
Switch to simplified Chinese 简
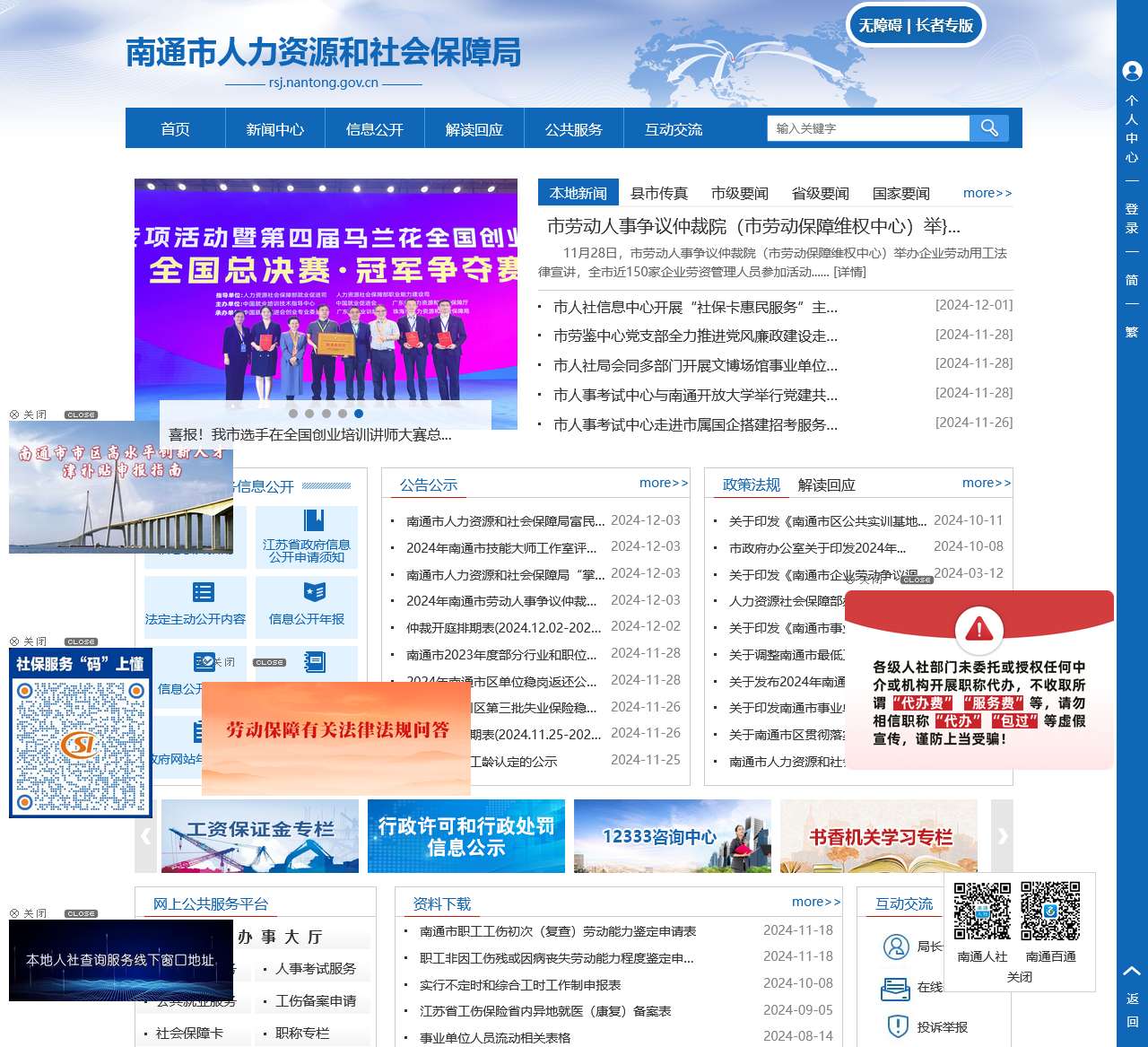pyautogui.click(x=1132, y=280)
